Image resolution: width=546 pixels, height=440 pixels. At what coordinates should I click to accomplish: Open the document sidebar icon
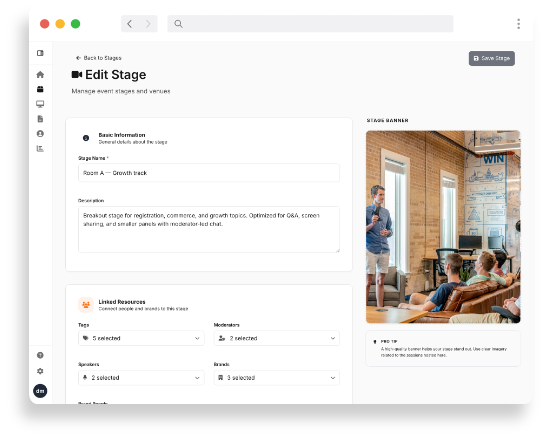40,119
